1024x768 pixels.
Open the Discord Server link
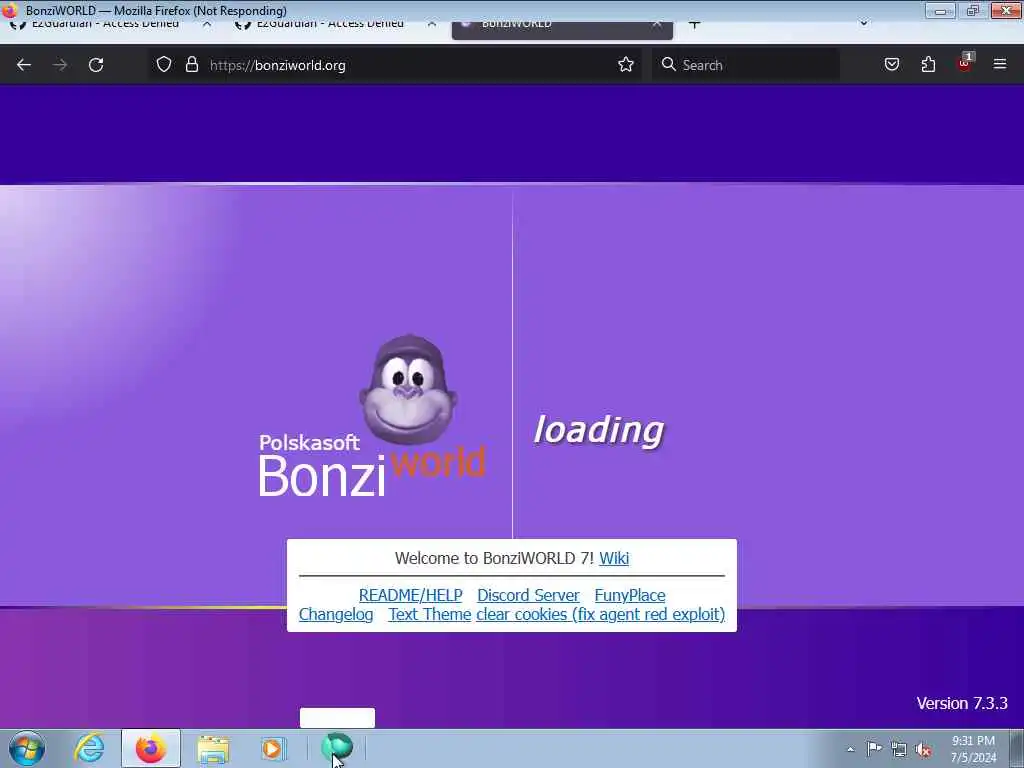pos(528,595)
